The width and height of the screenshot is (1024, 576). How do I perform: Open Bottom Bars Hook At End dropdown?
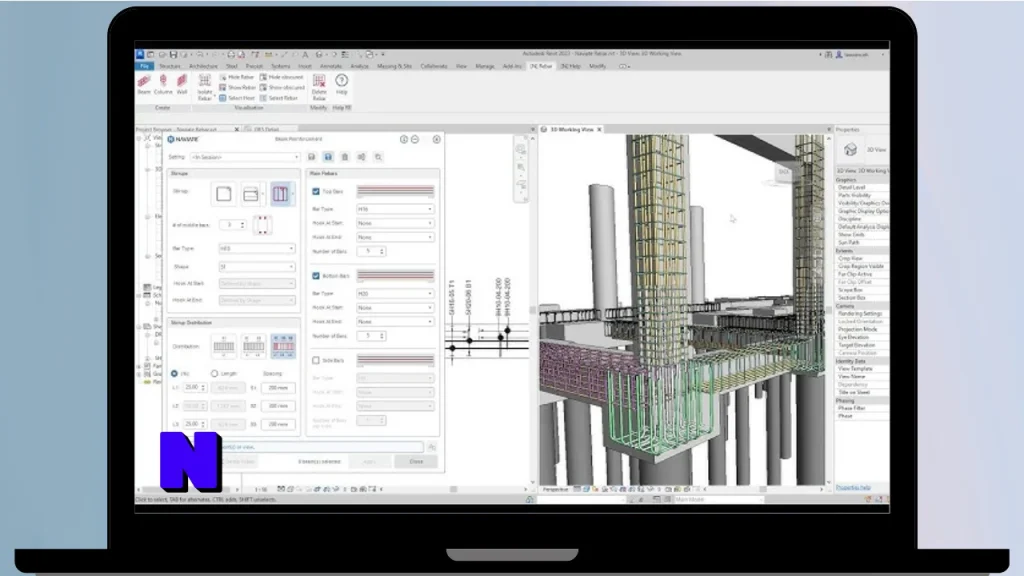[394, 321]
